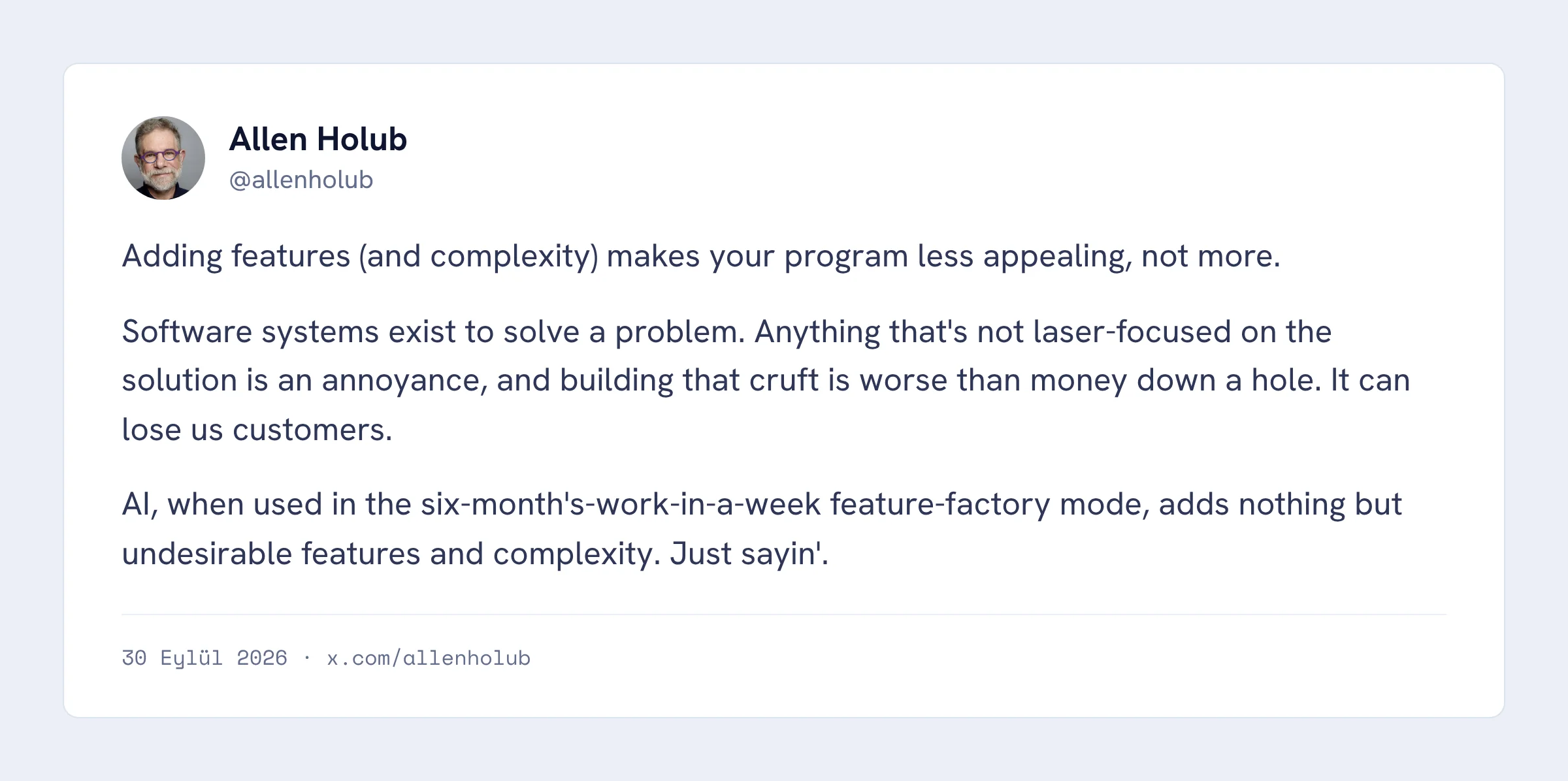Click 'Software systems' starting the second paragraph

pyautogui.click(x=250, y=332)
